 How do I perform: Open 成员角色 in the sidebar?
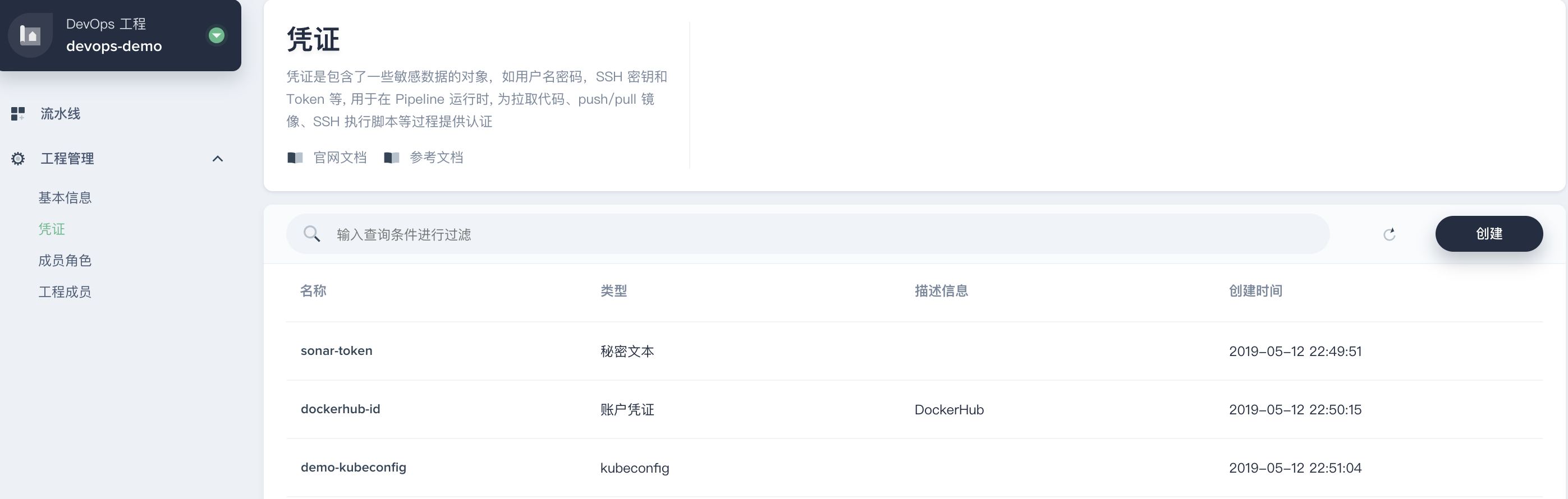65,261
